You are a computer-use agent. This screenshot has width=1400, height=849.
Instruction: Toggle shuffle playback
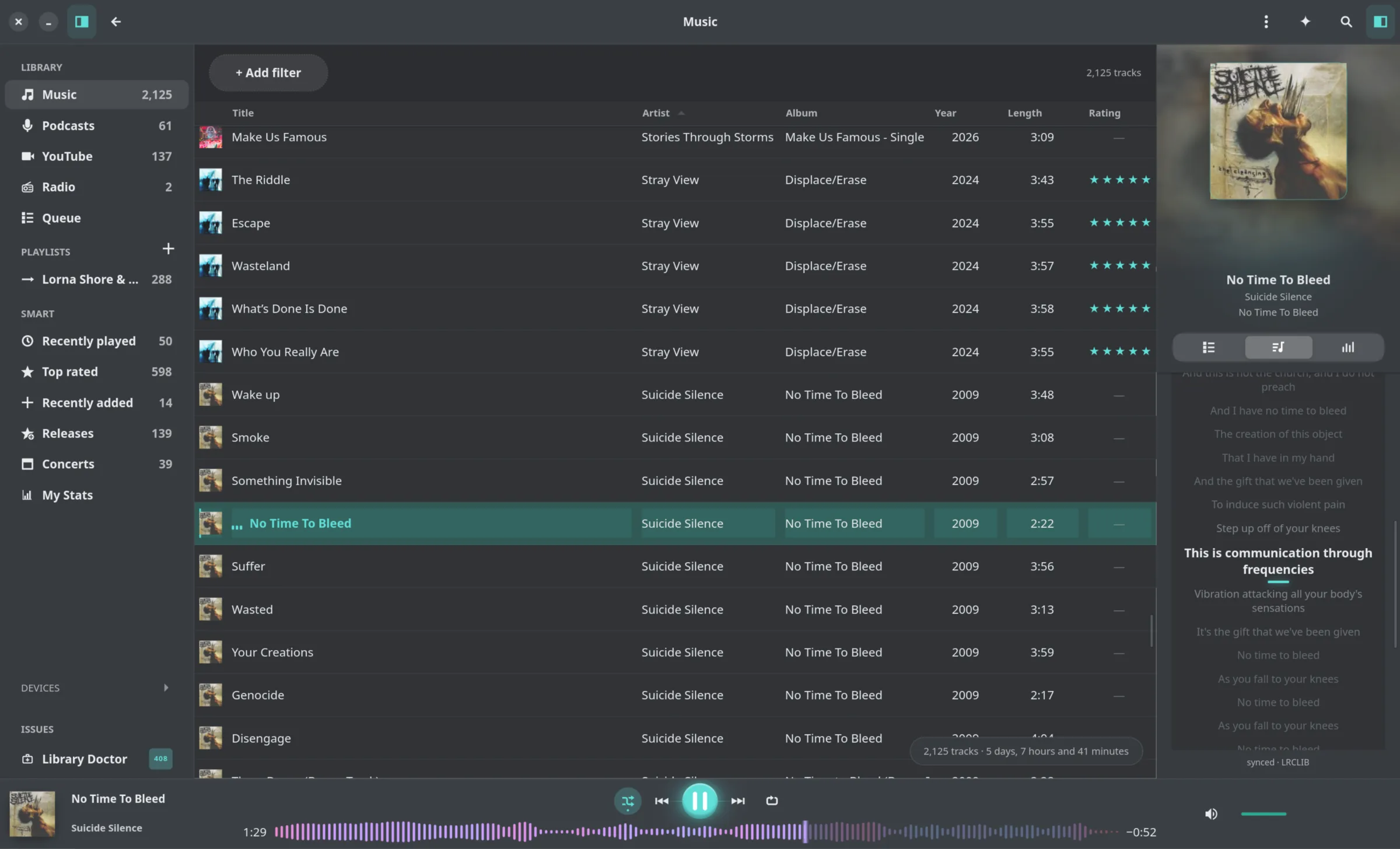(x=628, y=801)
